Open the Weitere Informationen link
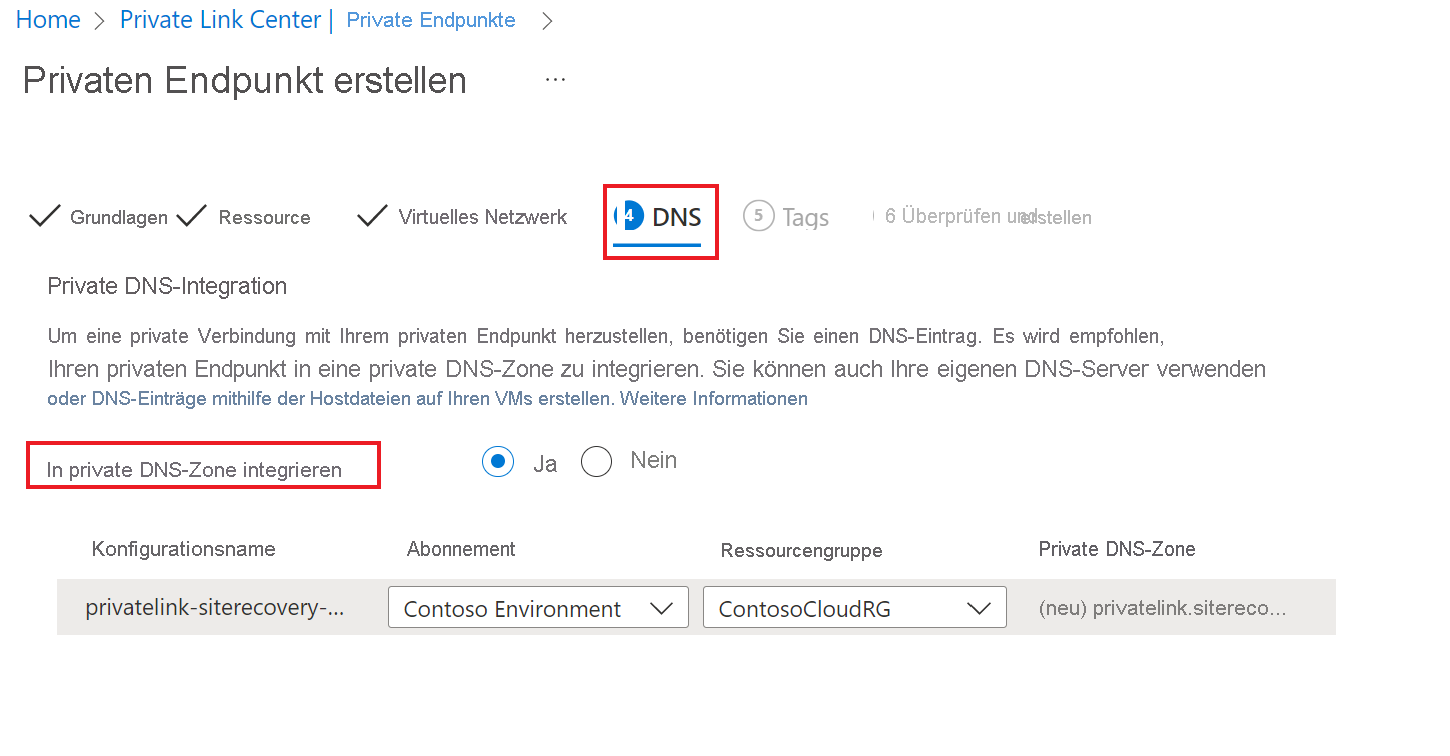The image size is (1450, 756). point(714,398)
